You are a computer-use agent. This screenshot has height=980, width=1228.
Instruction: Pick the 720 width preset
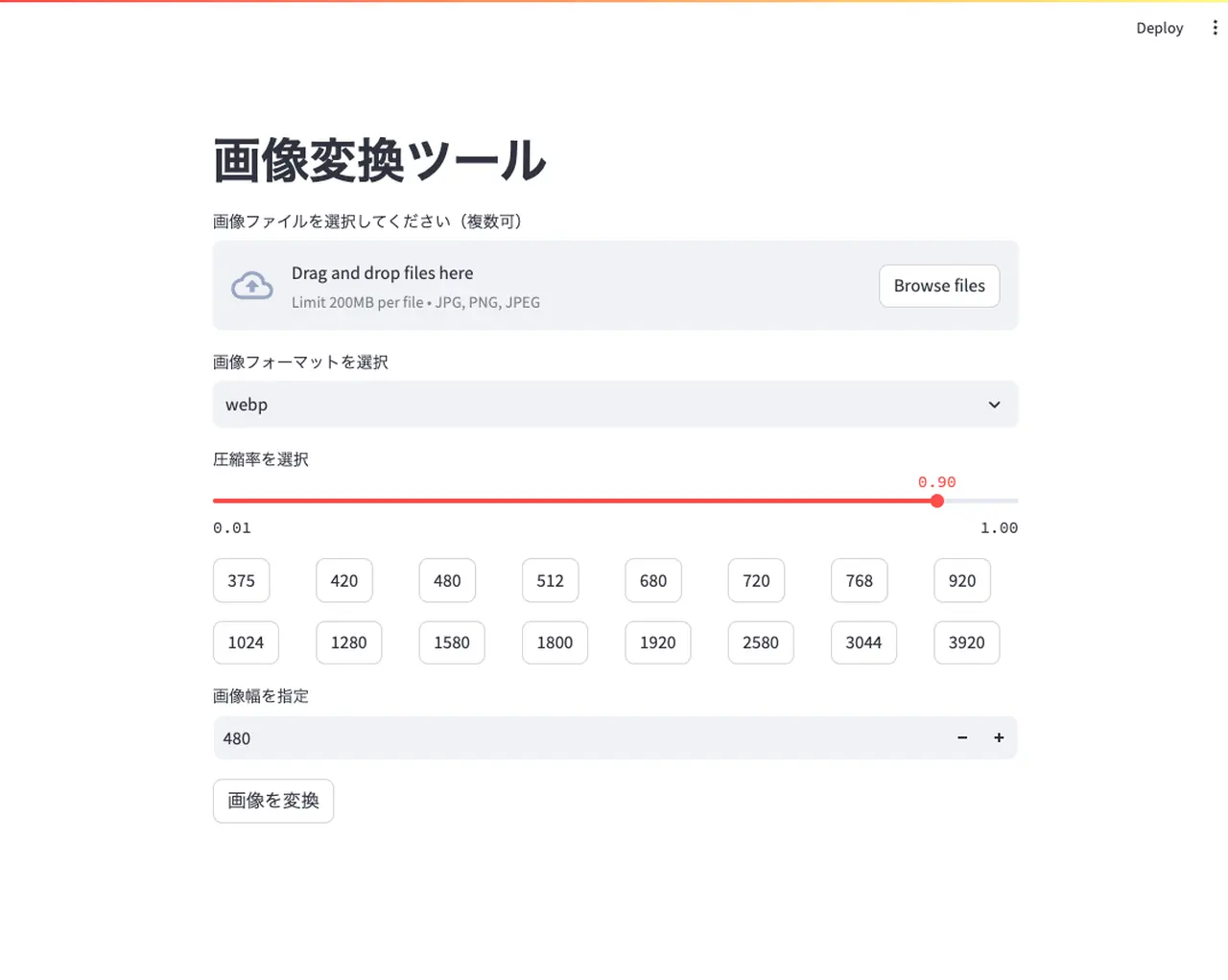[756, 581]
